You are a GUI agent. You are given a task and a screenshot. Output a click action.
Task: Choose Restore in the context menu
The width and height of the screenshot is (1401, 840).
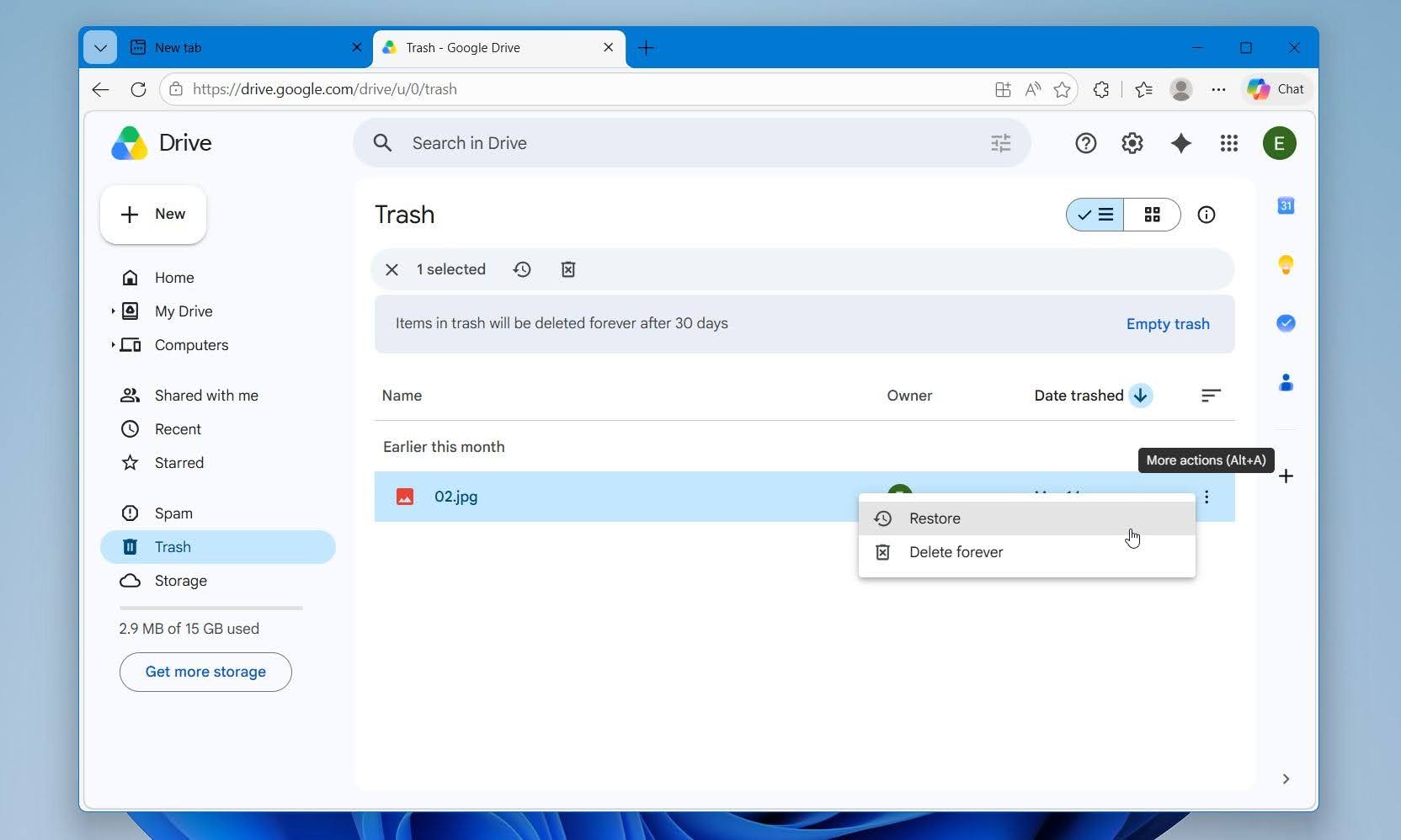1026,518
